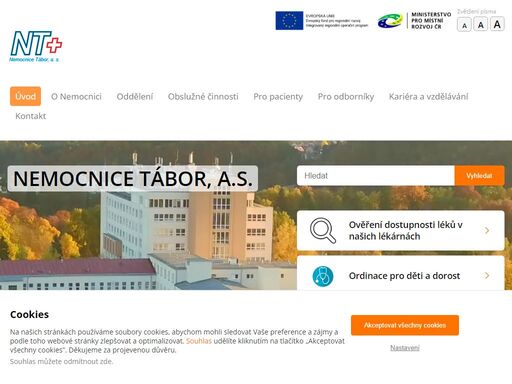Open the Pro pacienty menu item

click(278, 97)
